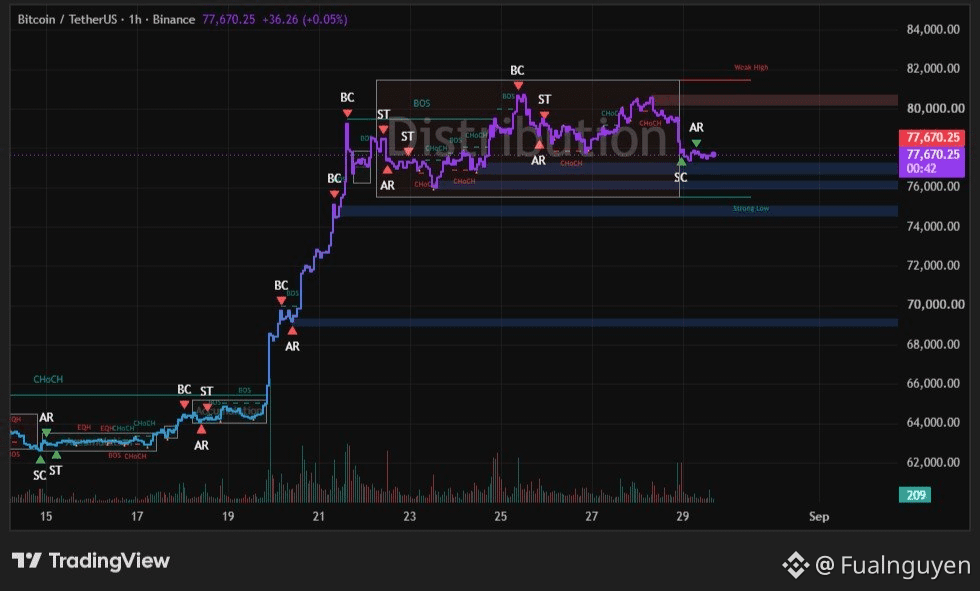The image size is (980, 591).
Task: Click the +36.26 (+0.05%) price change value
Action: pos(304,19)
